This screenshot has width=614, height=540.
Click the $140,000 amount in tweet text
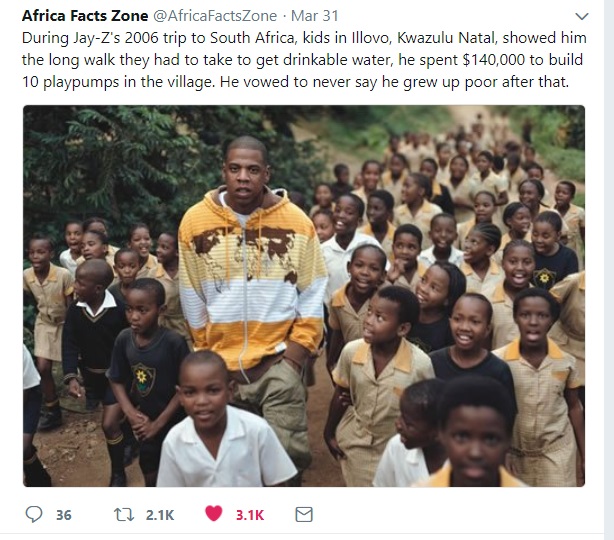click(493, 60)
